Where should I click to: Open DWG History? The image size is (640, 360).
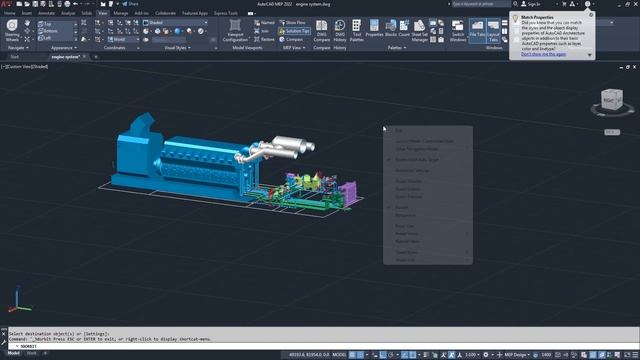340,31
